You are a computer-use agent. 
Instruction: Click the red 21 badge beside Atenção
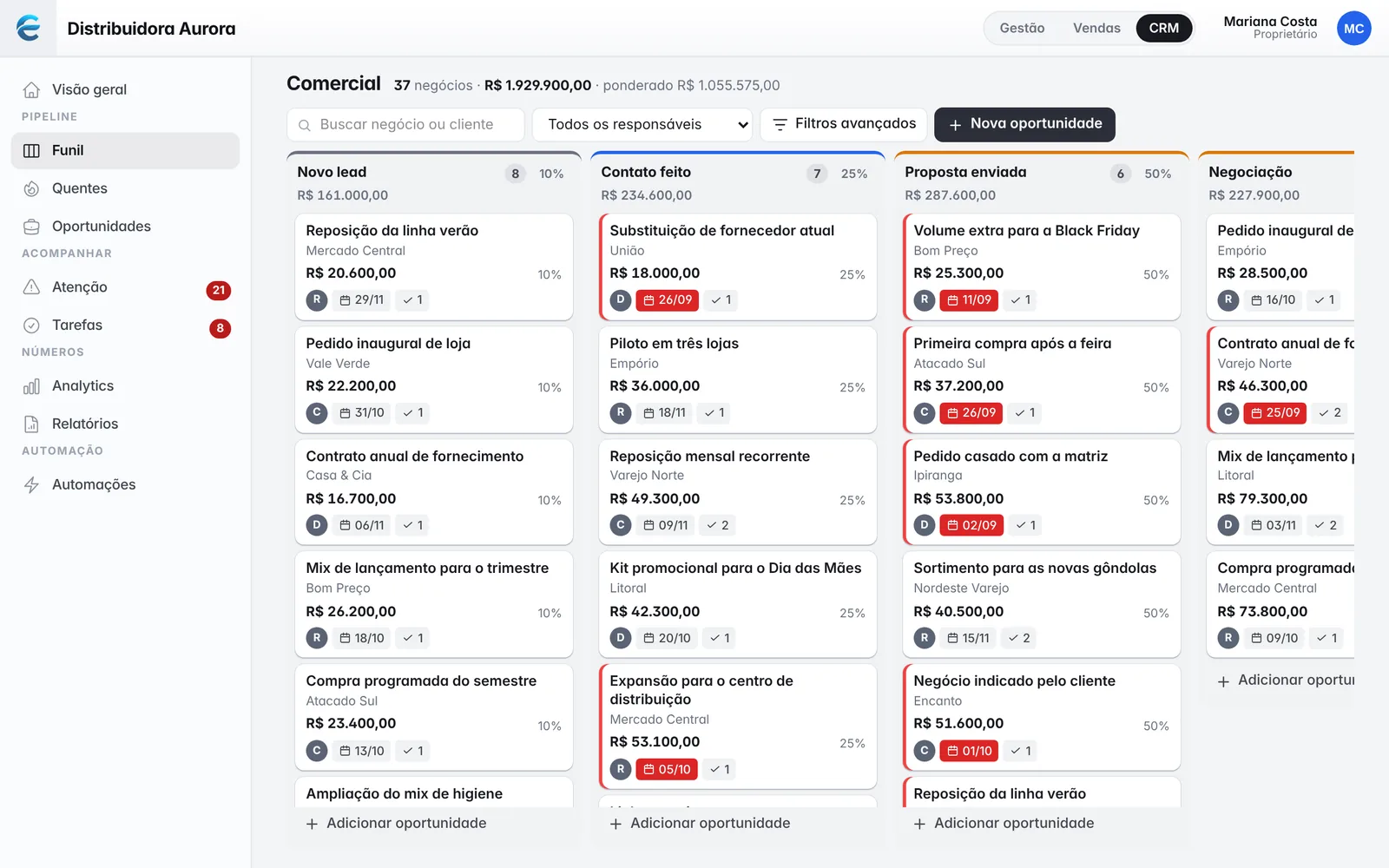[x=219, y=291]
